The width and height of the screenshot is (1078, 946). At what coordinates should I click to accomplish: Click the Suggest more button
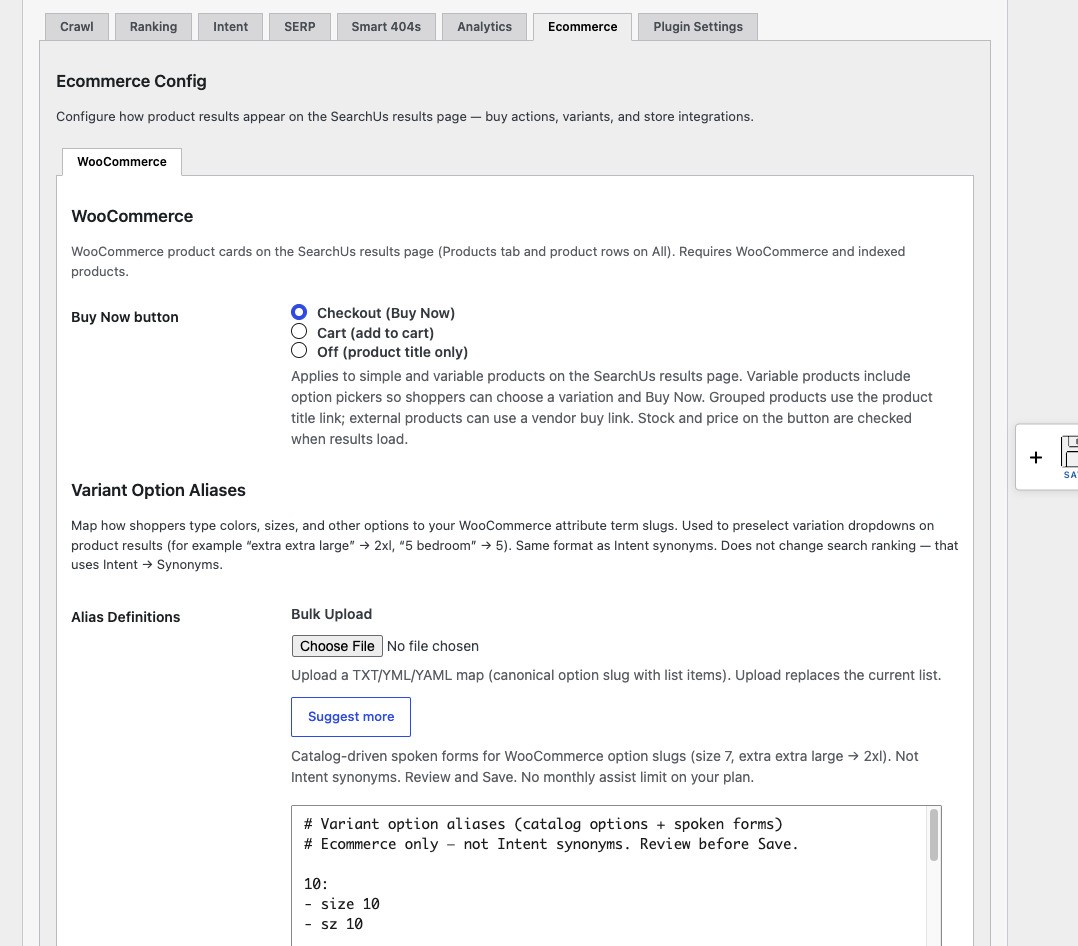351,717
